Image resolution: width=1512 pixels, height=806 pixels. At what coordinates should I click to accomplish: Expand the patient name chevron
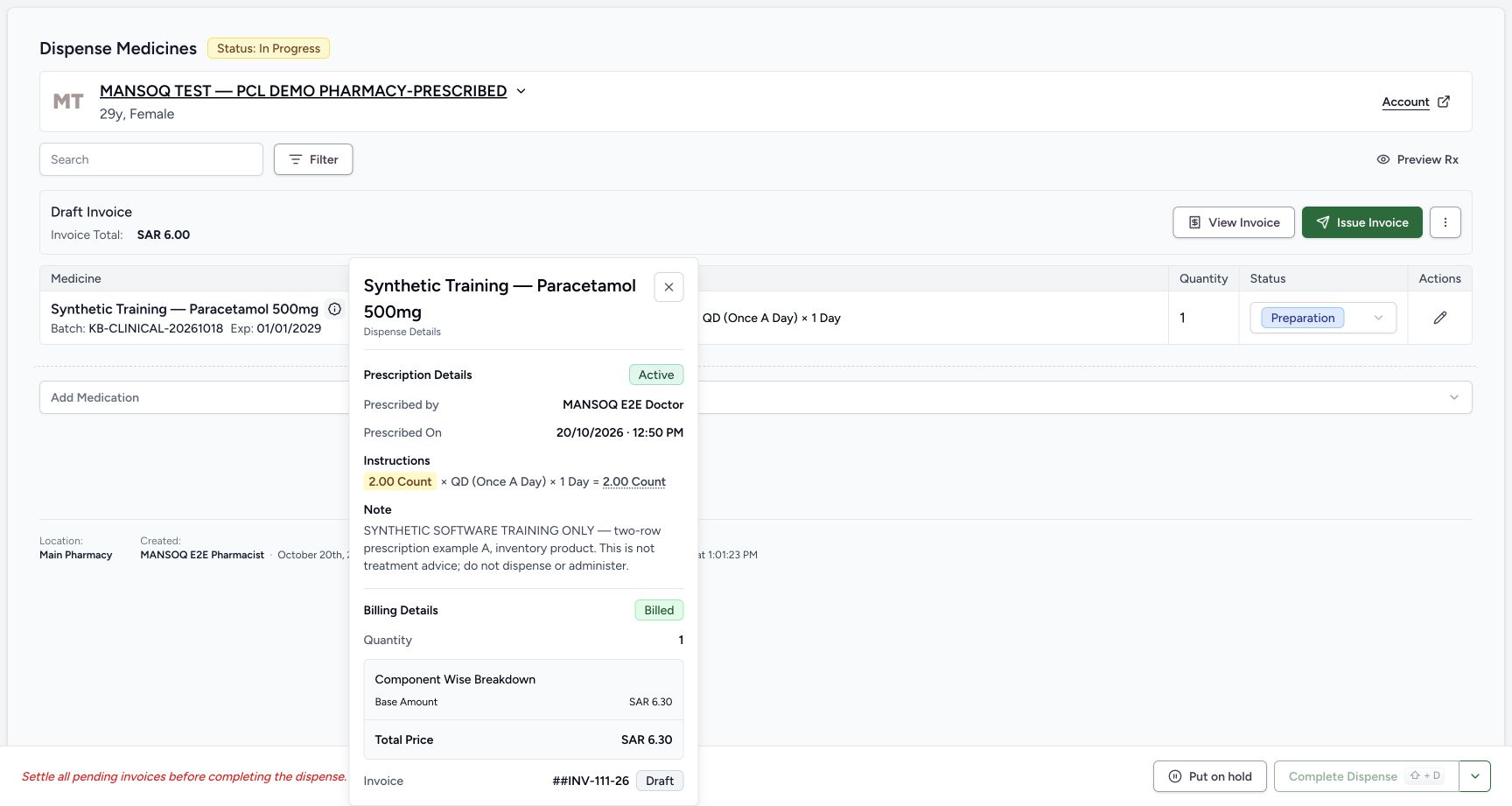[x=521, y=91]
